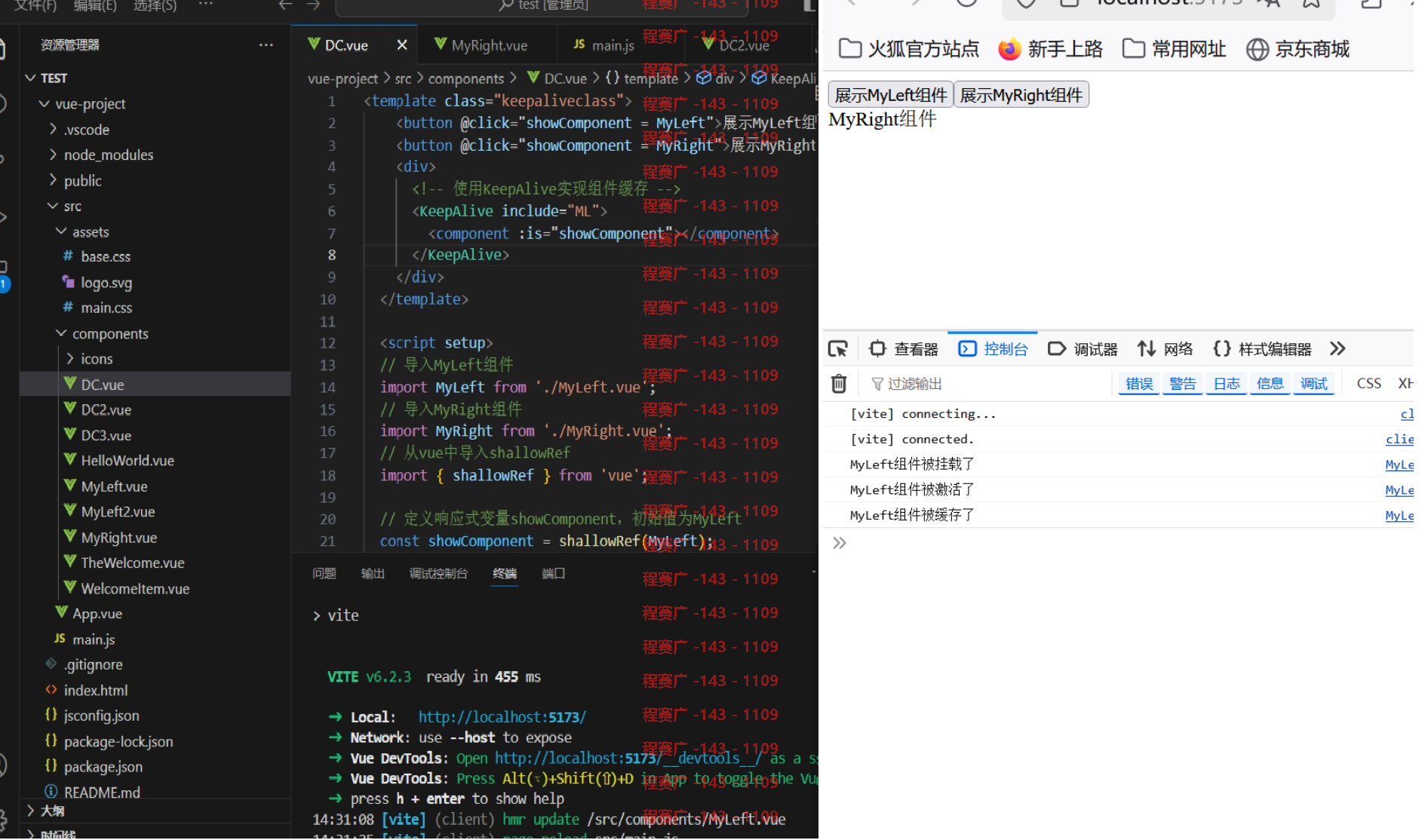Clear console with trash icon

[x=839, y=384]
